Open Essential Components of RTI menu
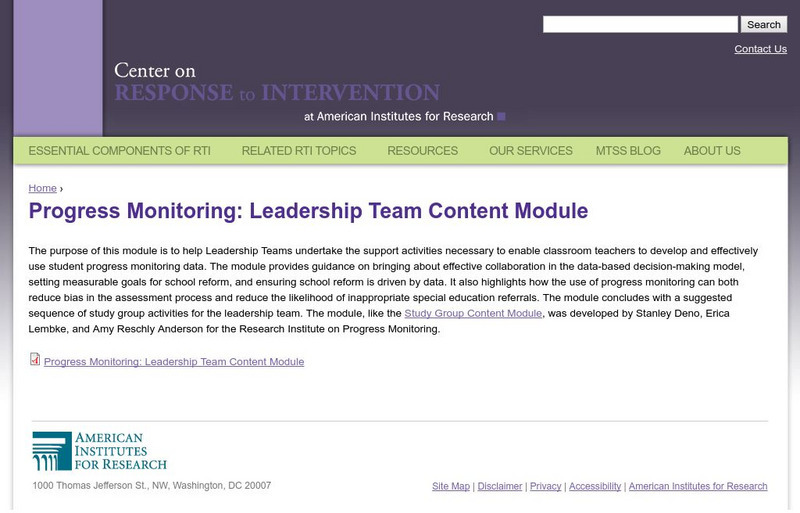The width and height of the screenshot is (800, 513). click(x=119, y=151)
